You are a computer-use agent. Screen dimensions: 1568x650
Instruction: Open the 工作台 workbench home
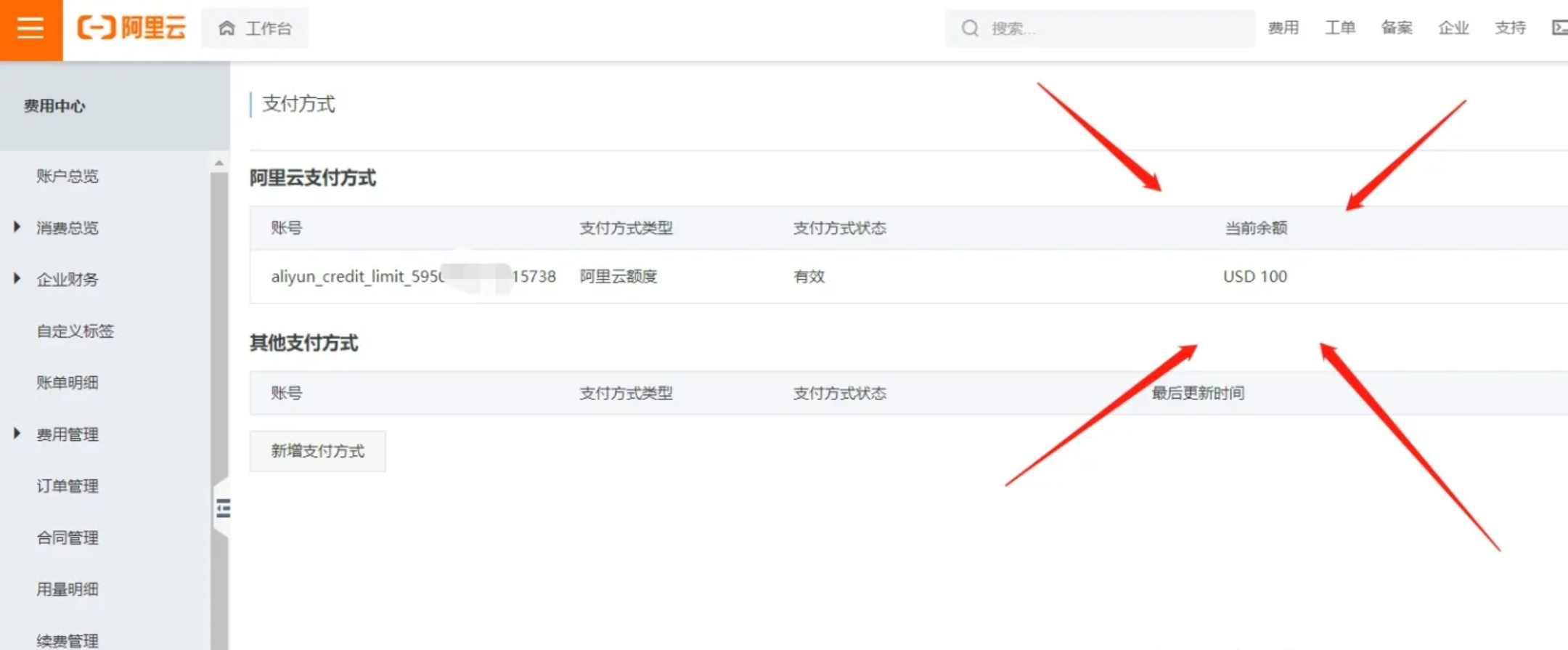point(255,28)
